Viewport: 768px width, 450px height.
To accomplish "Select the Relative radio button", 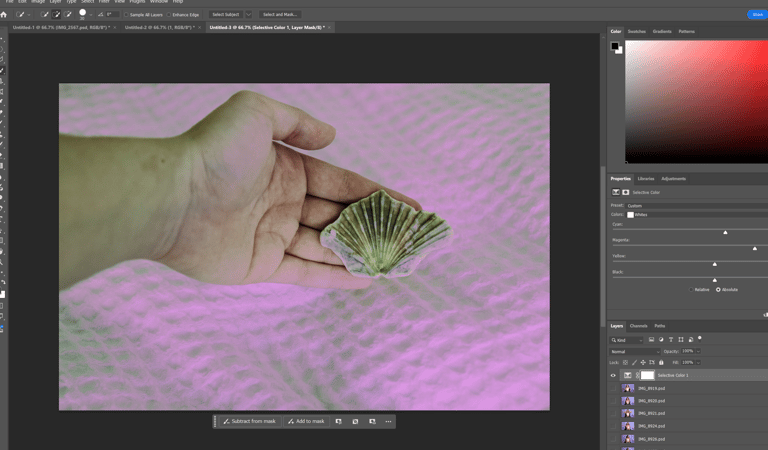I will click(x=690, y=289).
